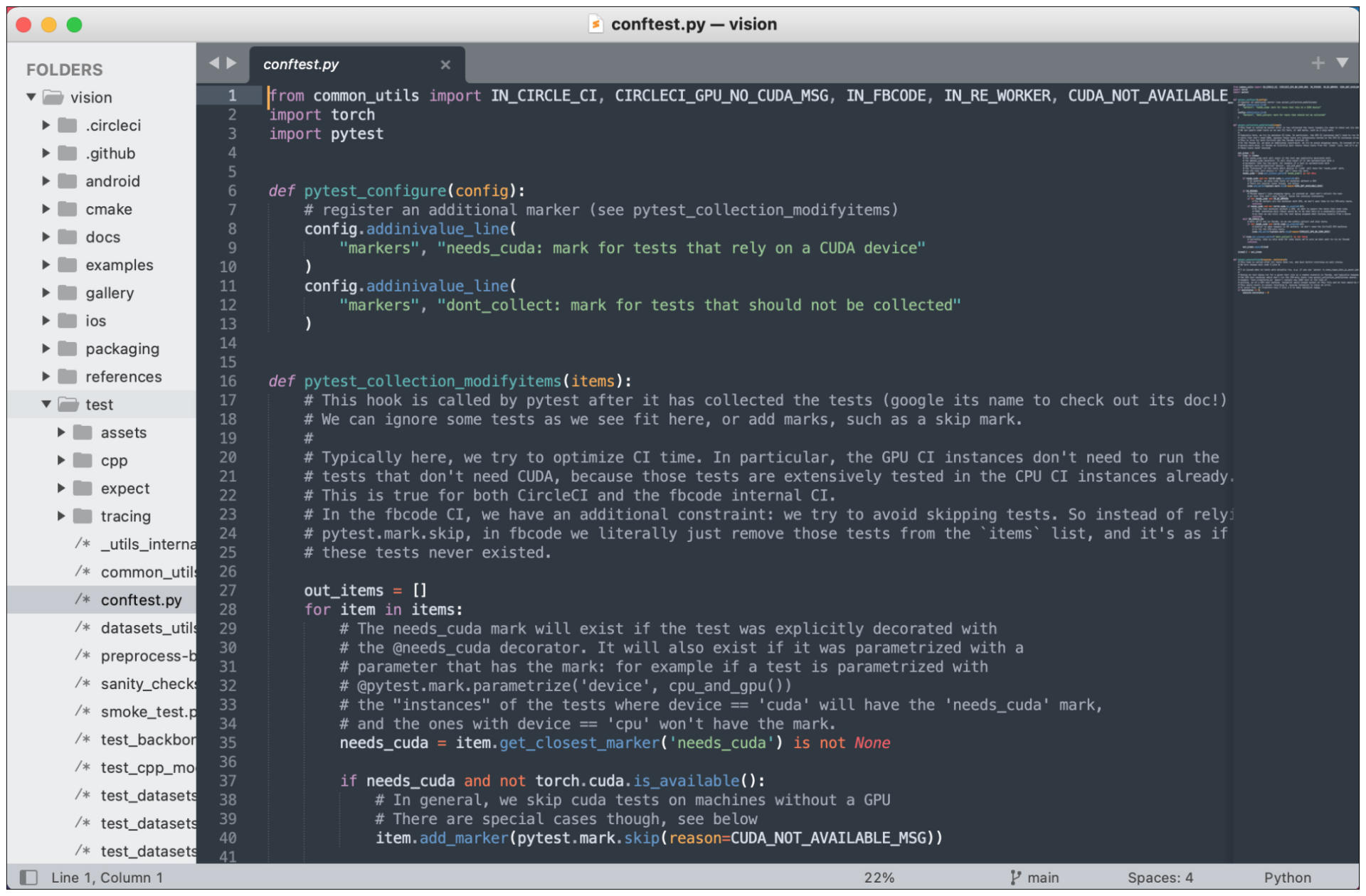Collapse the test folder
Image resolution: width=1366 pixels, height=896 pixels.
point(46,404)
